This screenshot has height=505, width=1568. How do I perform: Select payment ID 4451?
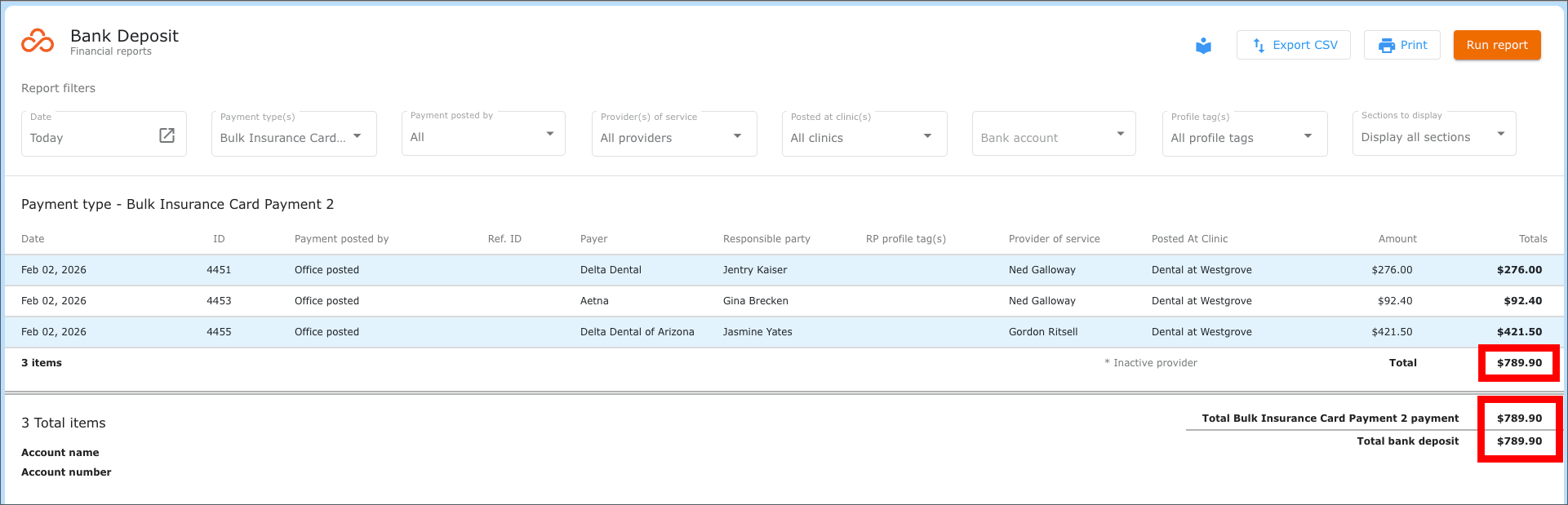(x=219, y=270)
